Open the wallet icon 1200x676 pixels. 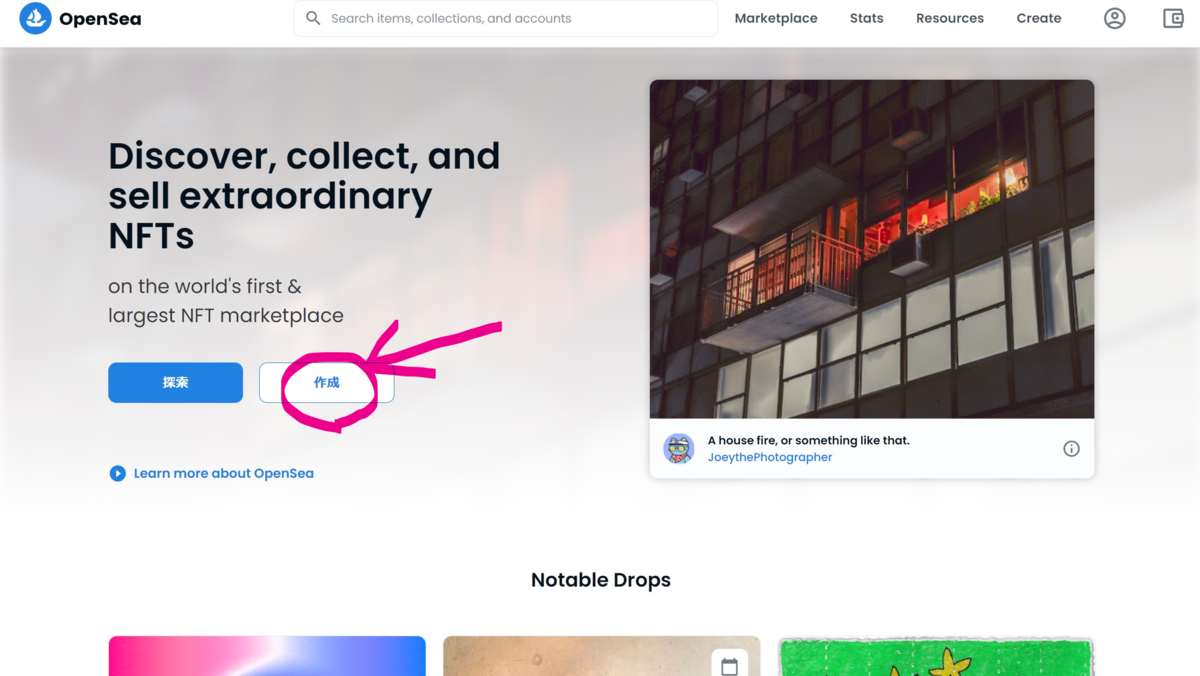pos(1173,18)
